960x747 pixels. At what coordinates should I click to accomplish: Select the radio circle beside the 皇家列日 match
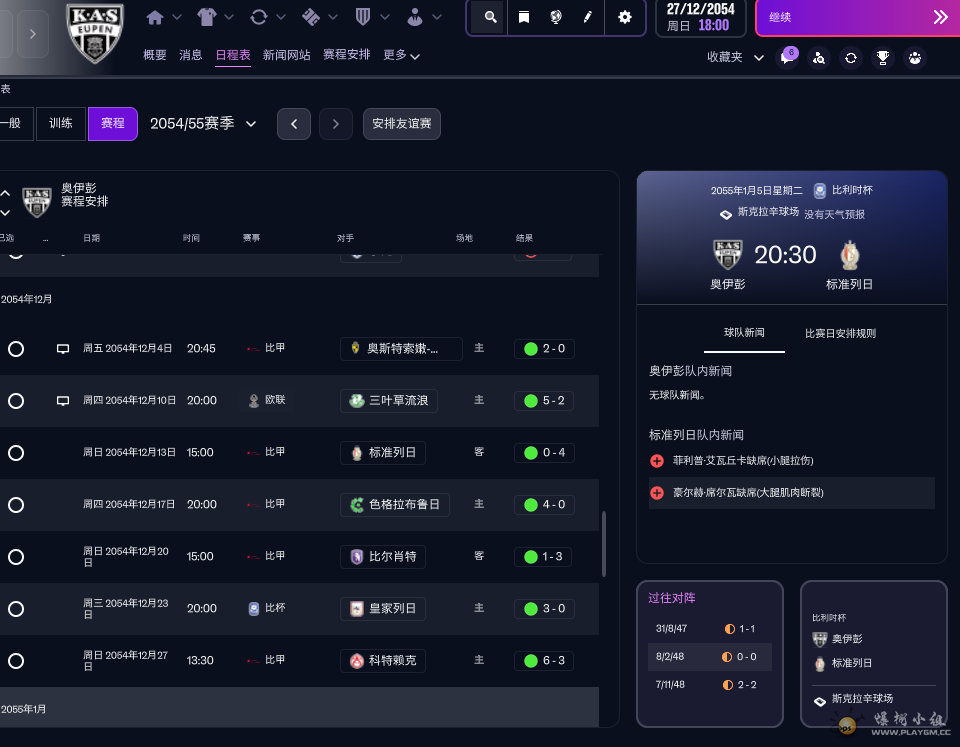coord(15,609)
